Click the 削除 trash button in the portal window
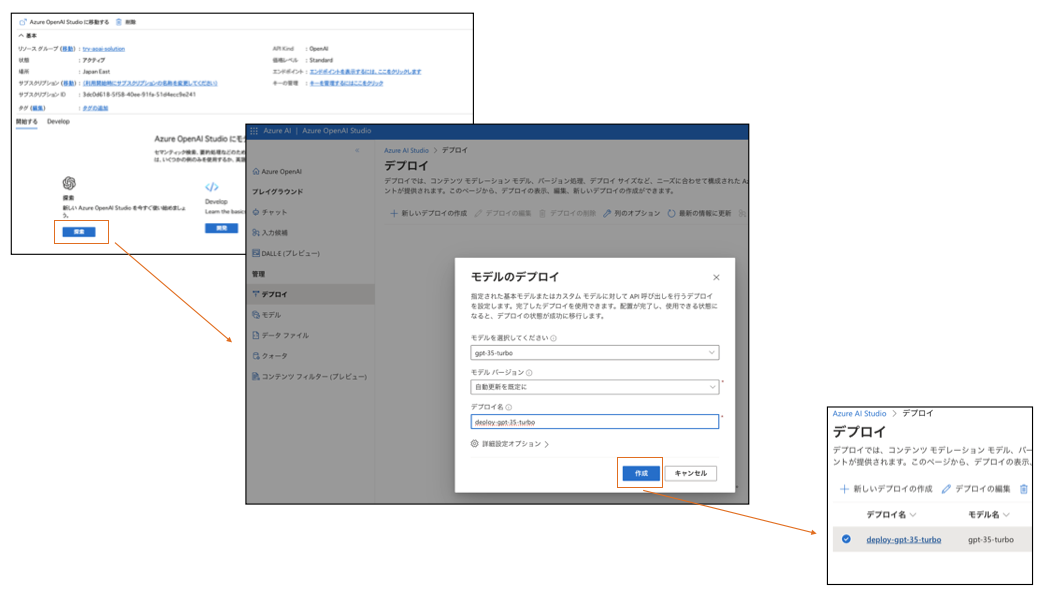 click(126, 22)
